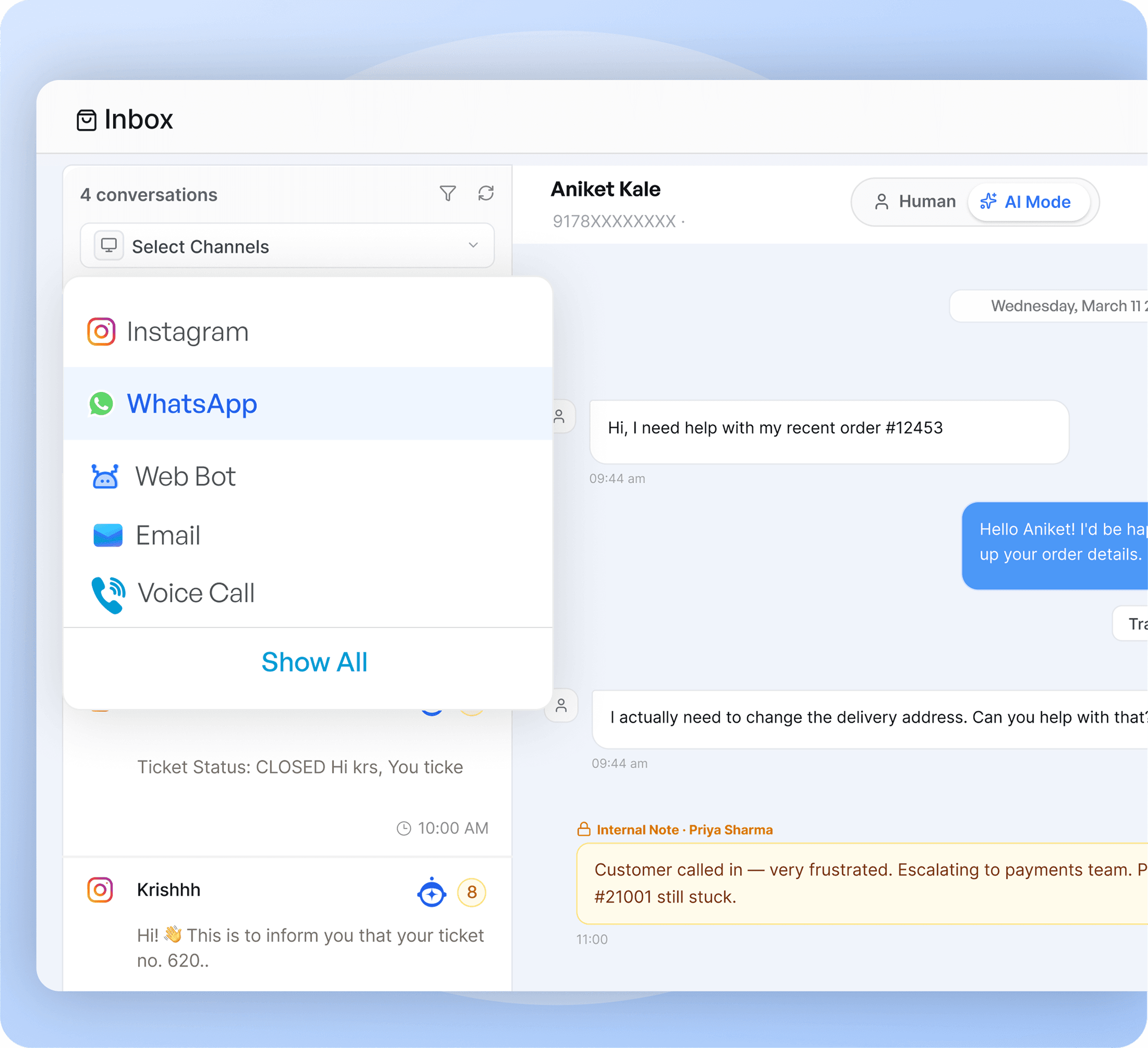Click the Instagram icon beside Krishhh

100,890
